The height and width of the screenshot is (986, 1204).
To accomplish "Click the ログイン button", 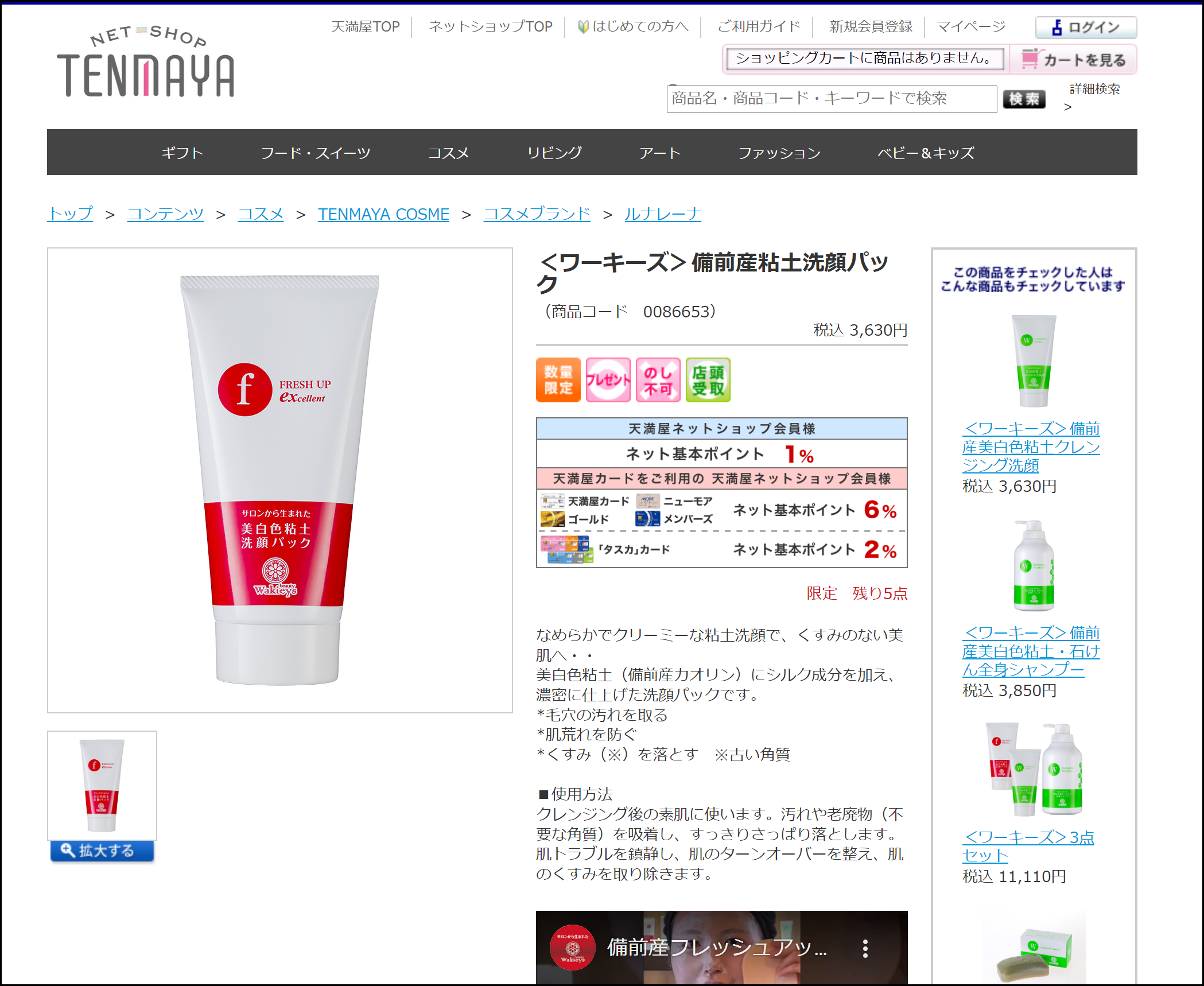I will (1086, 27).
